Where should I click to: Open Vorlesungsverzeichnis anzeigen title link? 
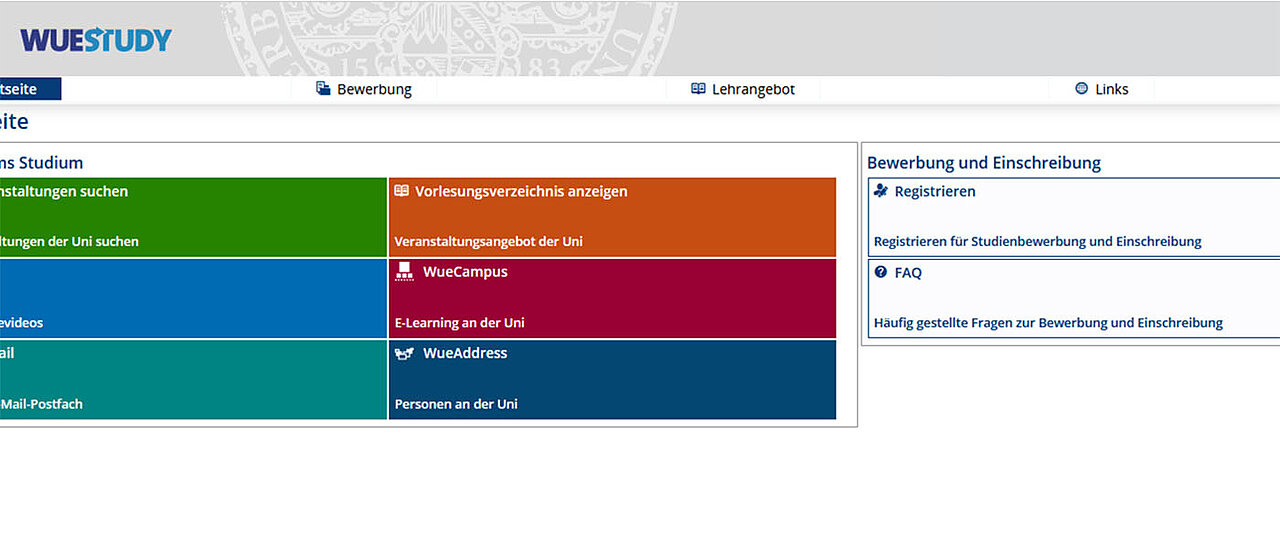[521, 191]
